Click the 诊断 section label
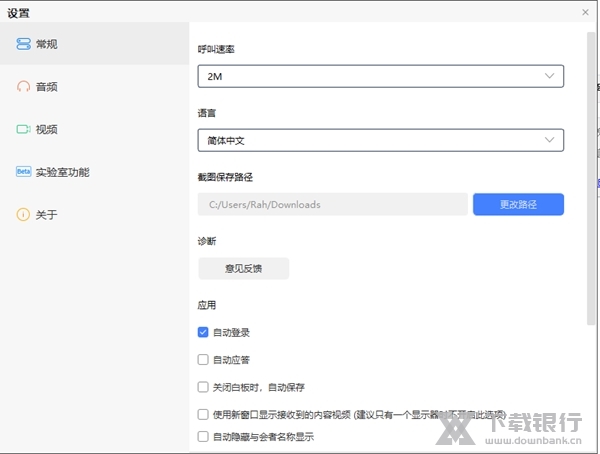Image resolution: width=600 pixels, height=454 pixels. 207,241
